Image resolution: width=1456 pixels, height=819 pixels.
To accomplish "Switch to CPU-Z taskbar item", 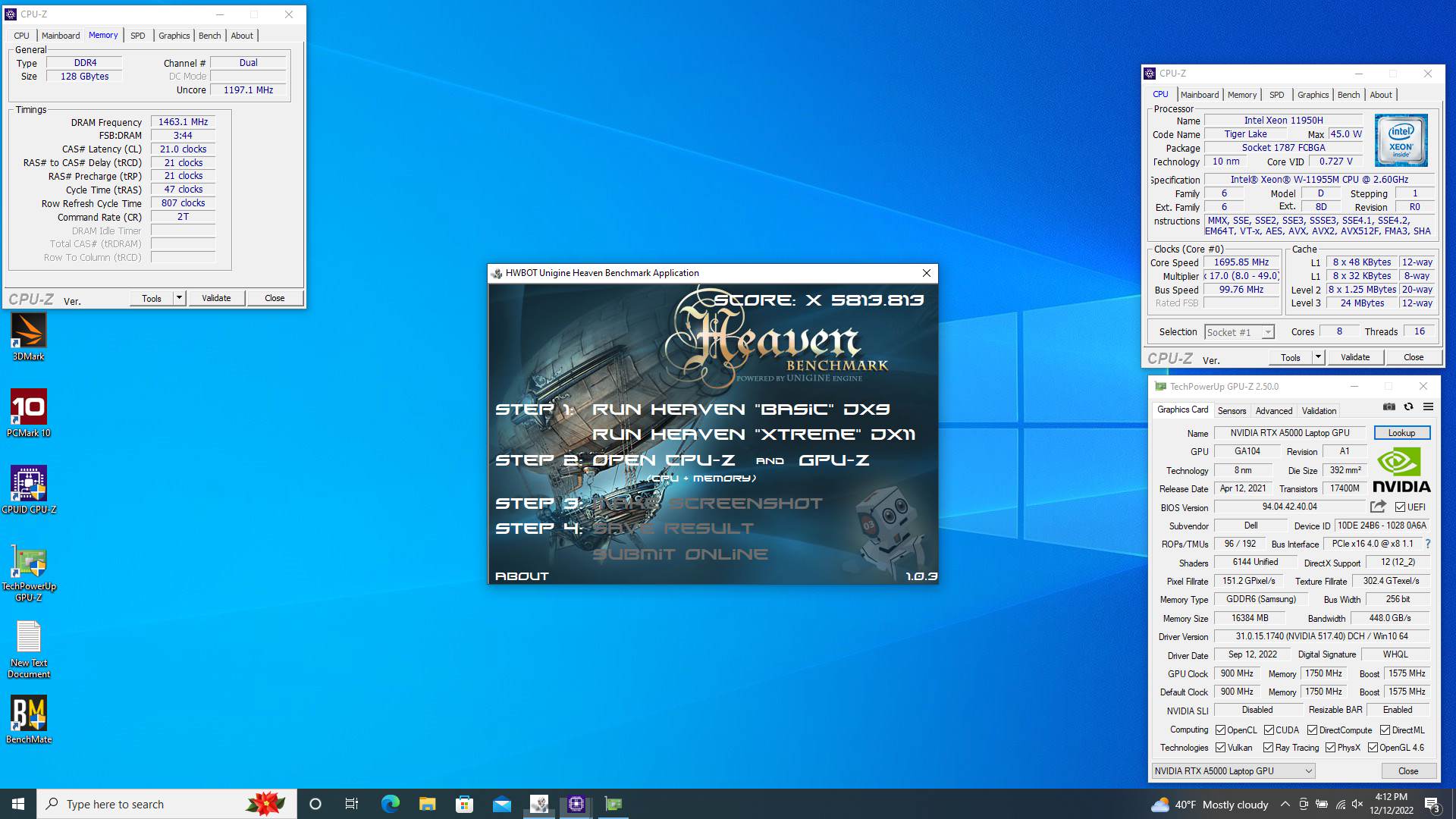I will [576, 804].
